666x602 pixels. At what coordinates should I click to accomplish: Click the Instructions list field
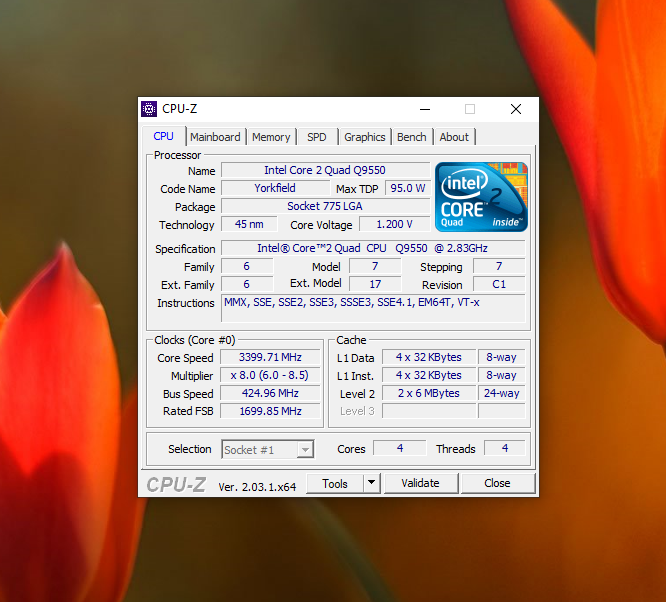372,308
